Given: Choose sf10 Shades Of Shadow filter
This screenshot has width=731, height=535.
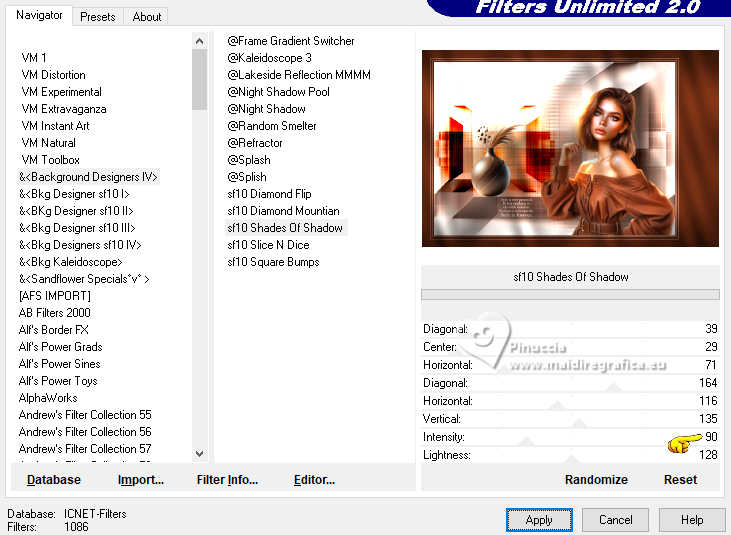Looking at the screenshot, I should pos(285,228).
